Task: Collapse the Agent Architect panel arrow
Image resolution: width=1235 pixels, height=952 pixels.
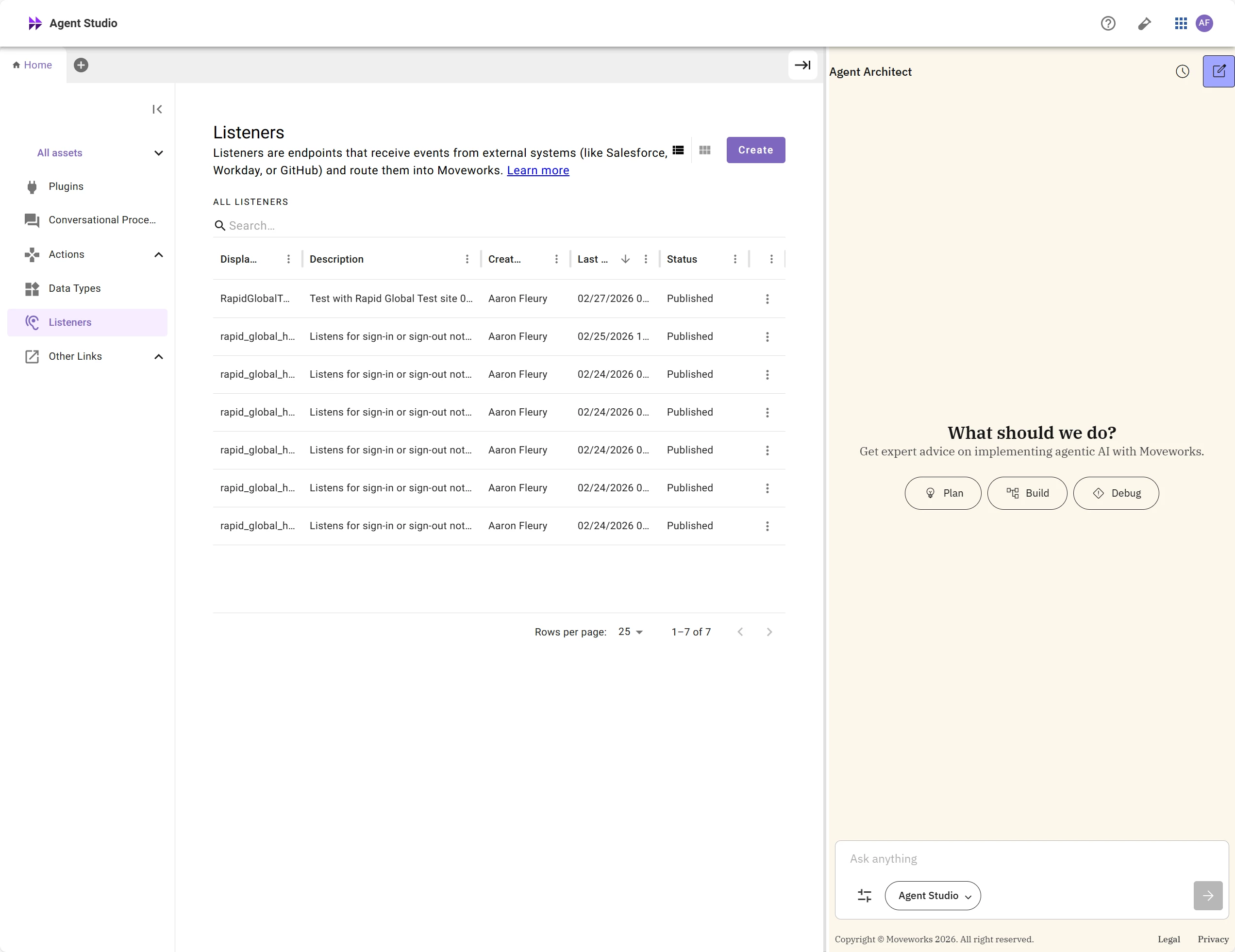Action: 802,65
